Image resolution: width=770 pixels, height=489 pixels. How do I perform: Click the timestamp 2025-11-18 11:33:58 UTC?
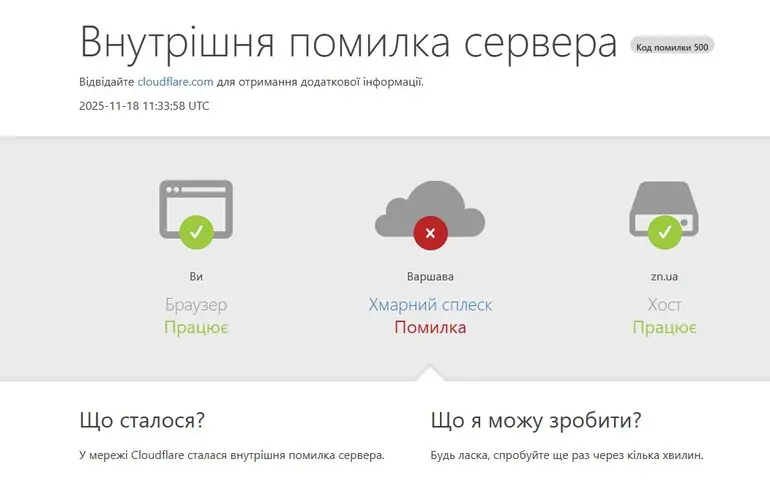coord(144,106)
